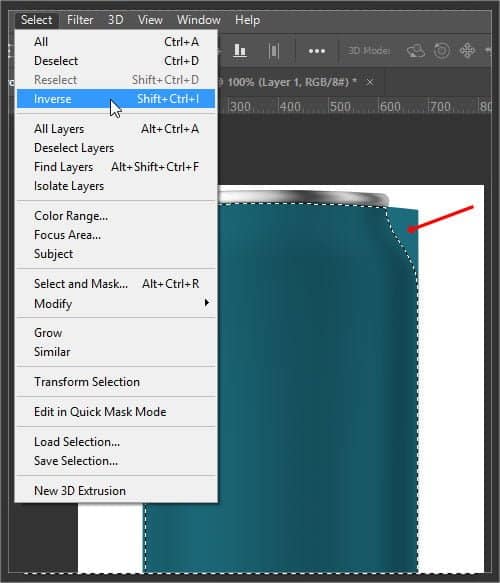This screenshot has height=583, width=500.
Task: Open the Window menu
Action: [x=199, y=20]
